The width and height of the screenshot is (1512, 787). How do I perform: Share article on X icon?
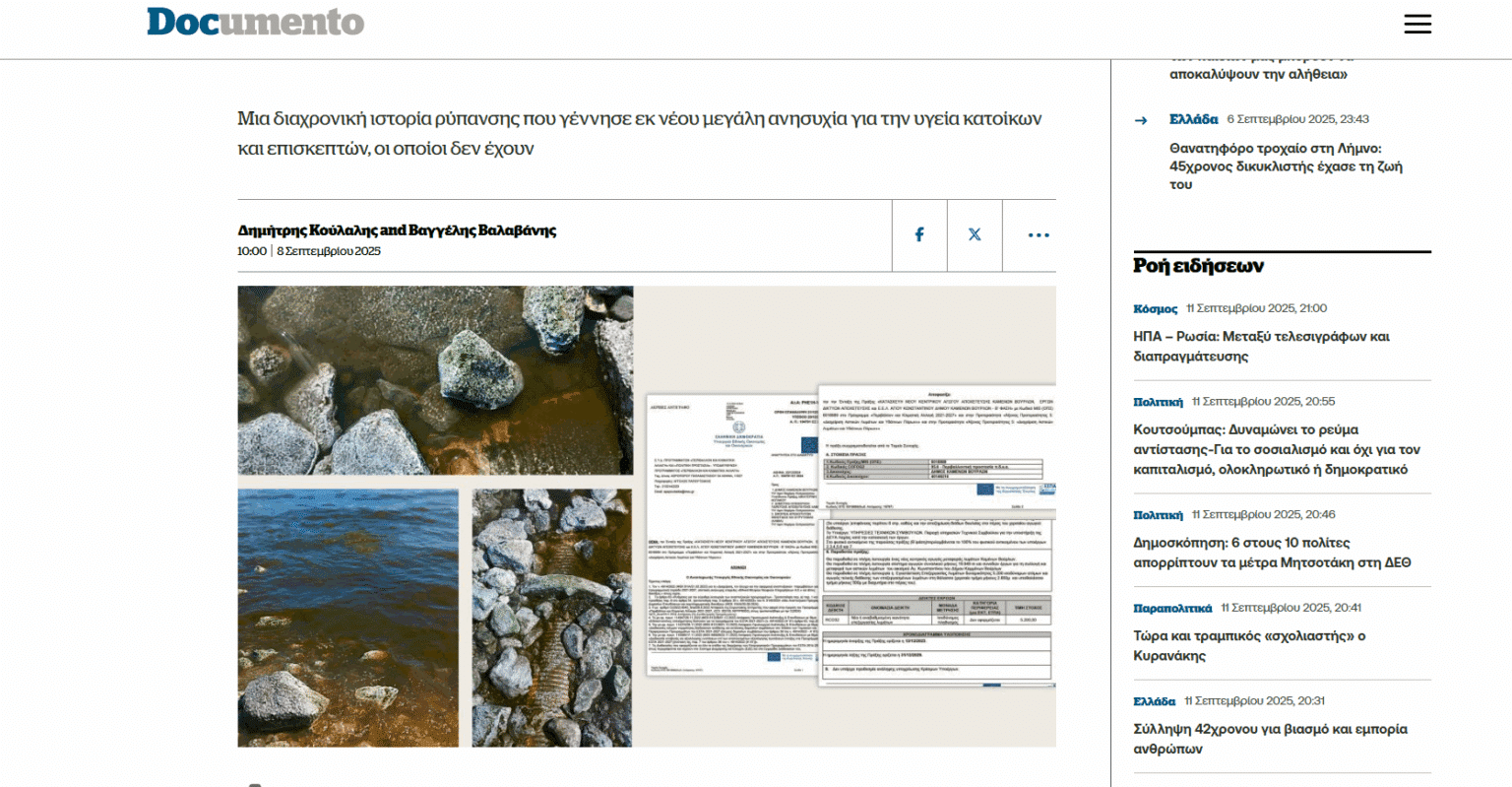tap(975, 235)
